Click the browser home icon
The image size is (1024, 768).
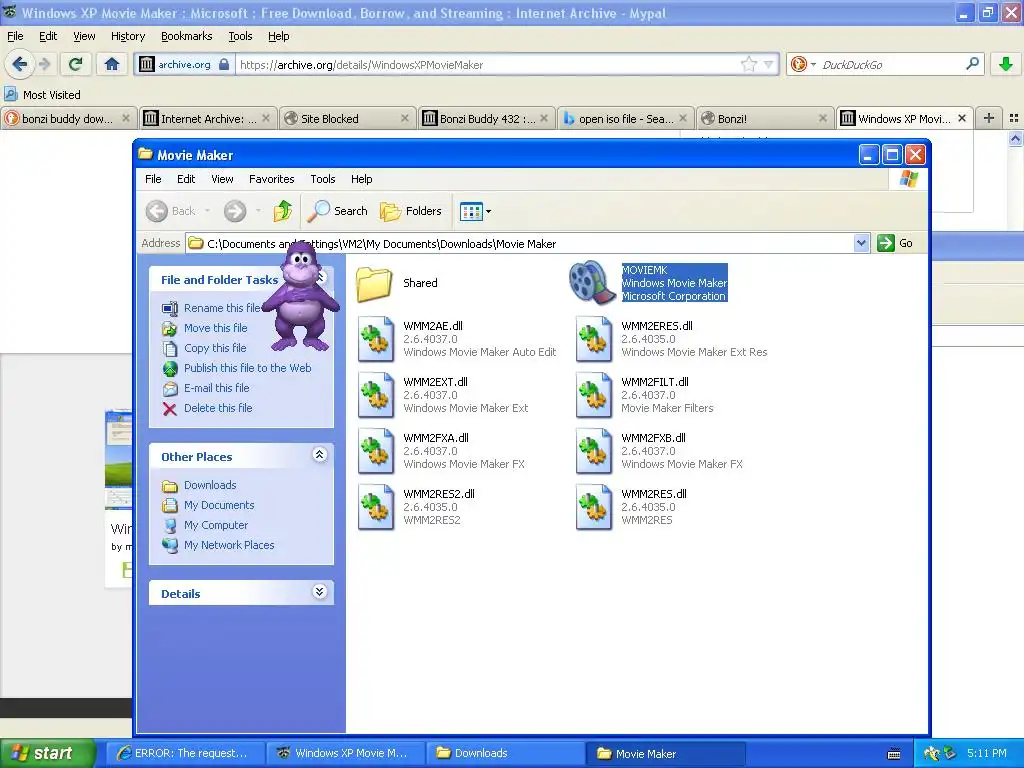pyautogui.click(x=112, y=64)
